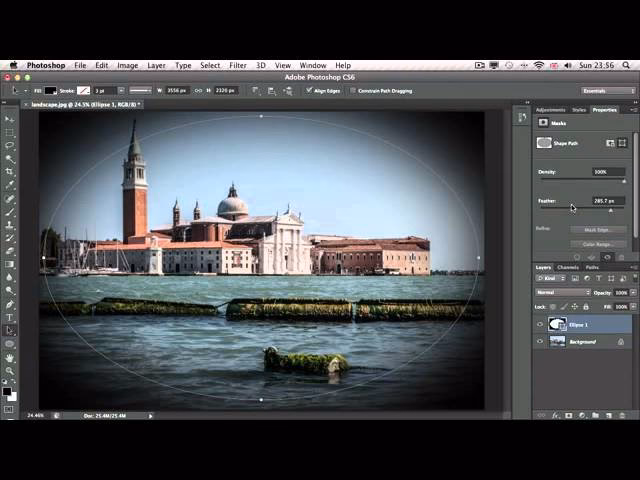
Task: Open the tool preset picker dropdown
Action: [x=25, y=91]
